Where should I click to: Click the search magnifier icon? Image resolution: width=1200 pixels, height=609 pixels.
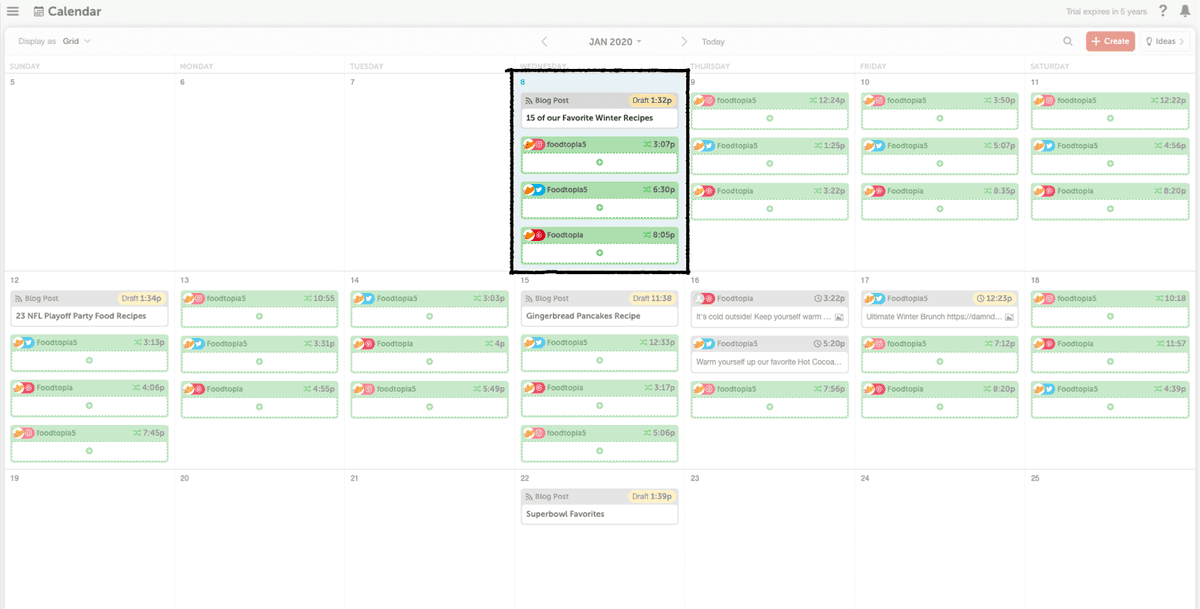point(1067,41)
